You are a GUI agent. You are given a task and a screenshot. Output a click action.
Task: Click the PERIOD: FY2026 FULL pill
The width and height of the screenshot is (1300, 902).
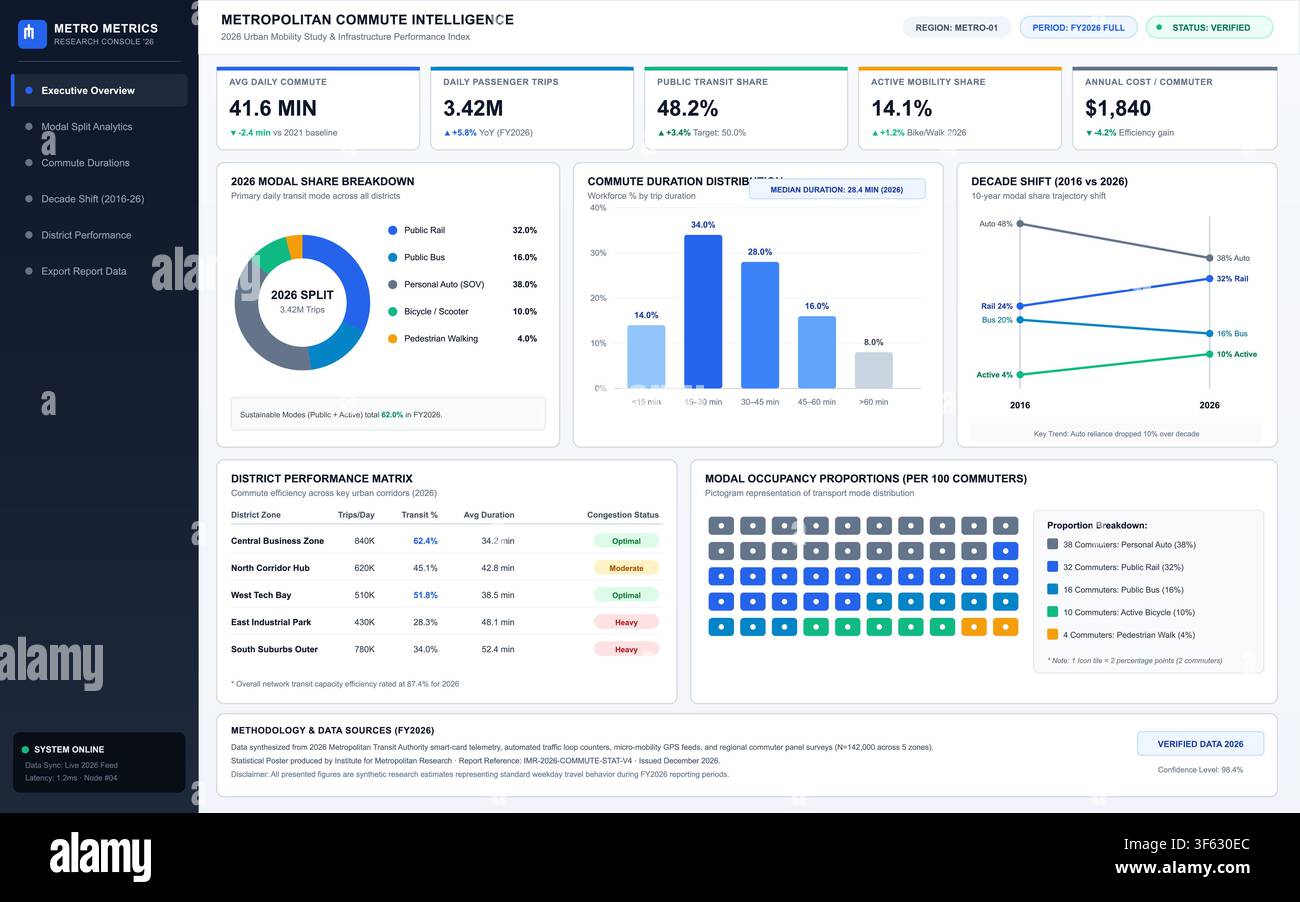tap(1078, 28)
